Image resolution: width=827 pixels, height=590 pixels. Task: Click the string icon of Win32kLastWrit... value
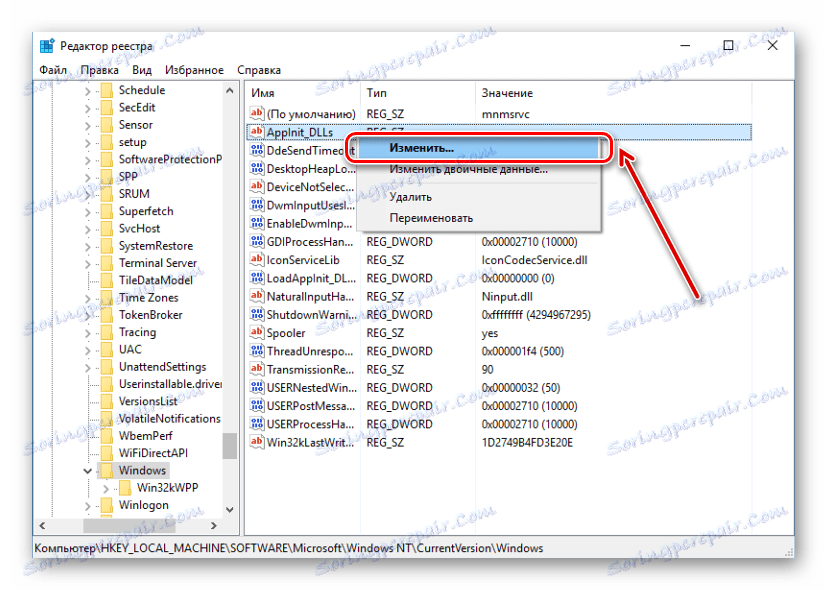pyautogui.click(x=256, y=442)
